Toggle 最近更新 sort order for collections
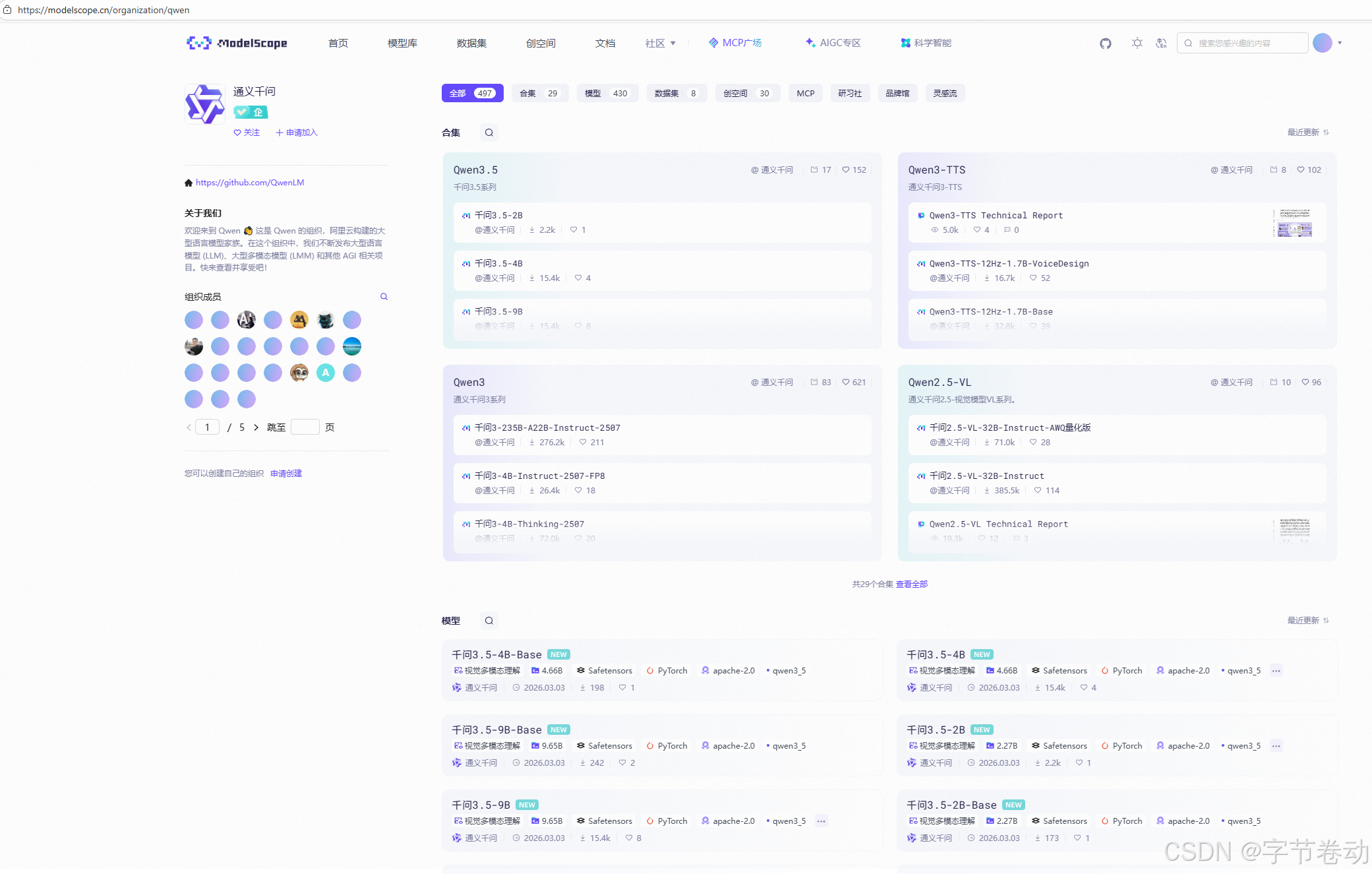 [x=1308, y=133]
